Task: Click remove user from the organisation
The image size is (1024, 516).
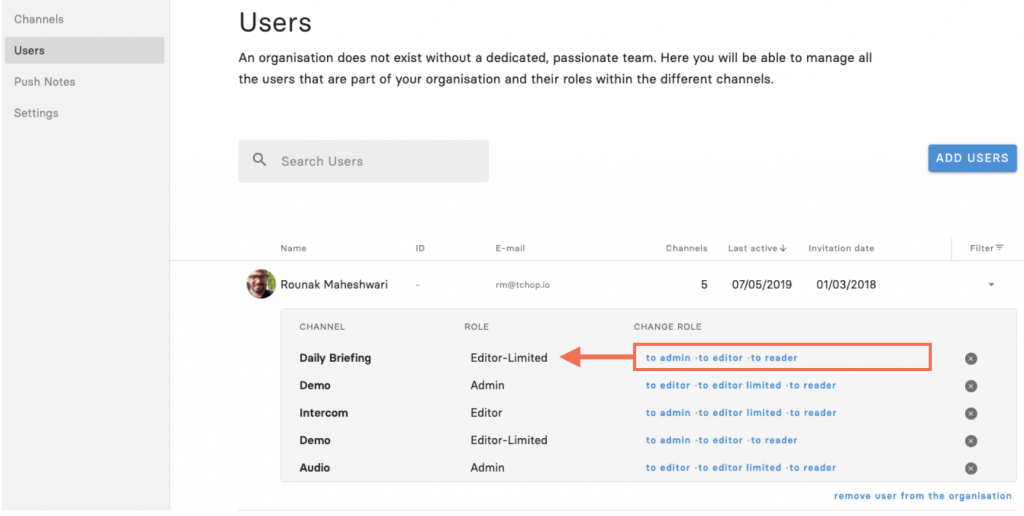Action: pyautogui.click(x=923, y=496)
